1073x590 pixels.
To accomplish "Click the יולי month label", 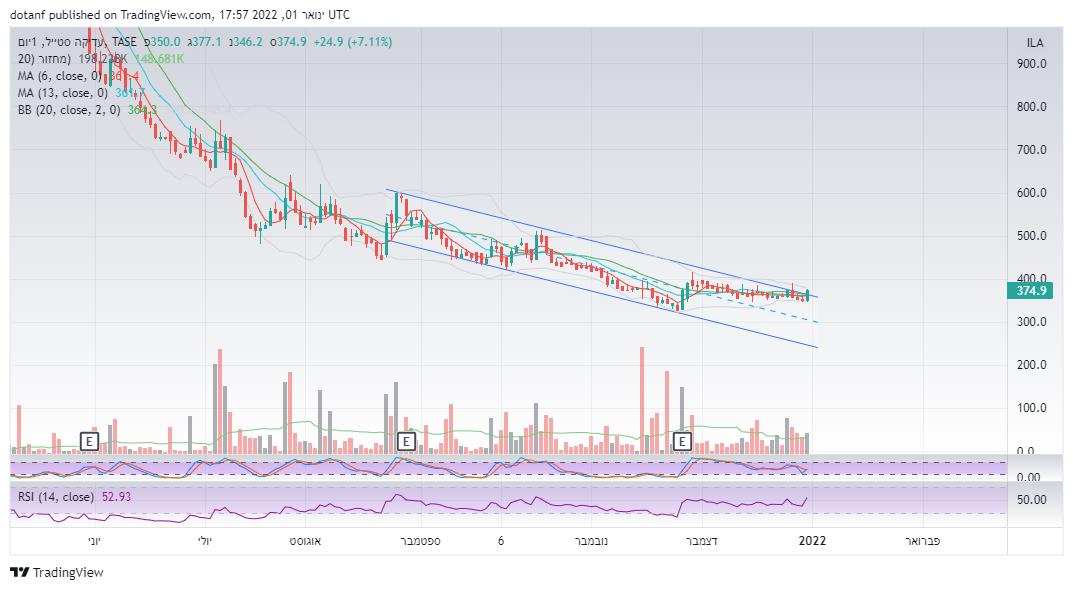I will pyautogui.click(x=205, y=541).
